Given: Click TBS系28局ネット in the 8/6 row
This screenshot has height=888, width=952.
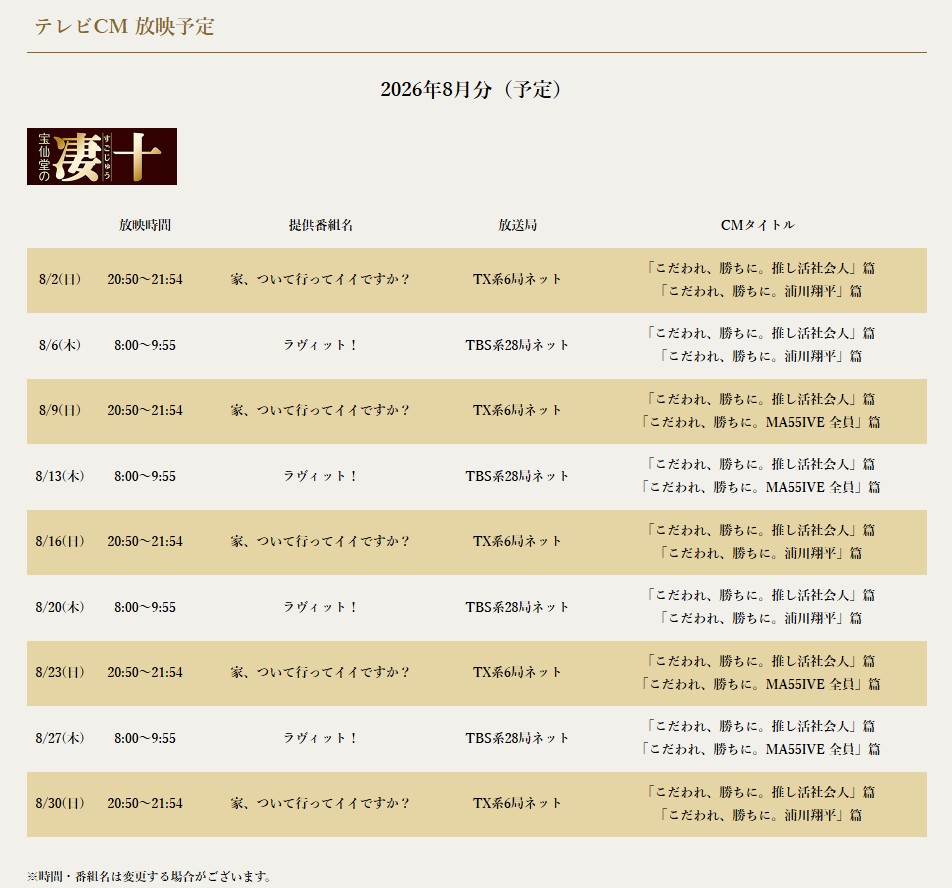Looking at the screenshot, I should 517,345.
